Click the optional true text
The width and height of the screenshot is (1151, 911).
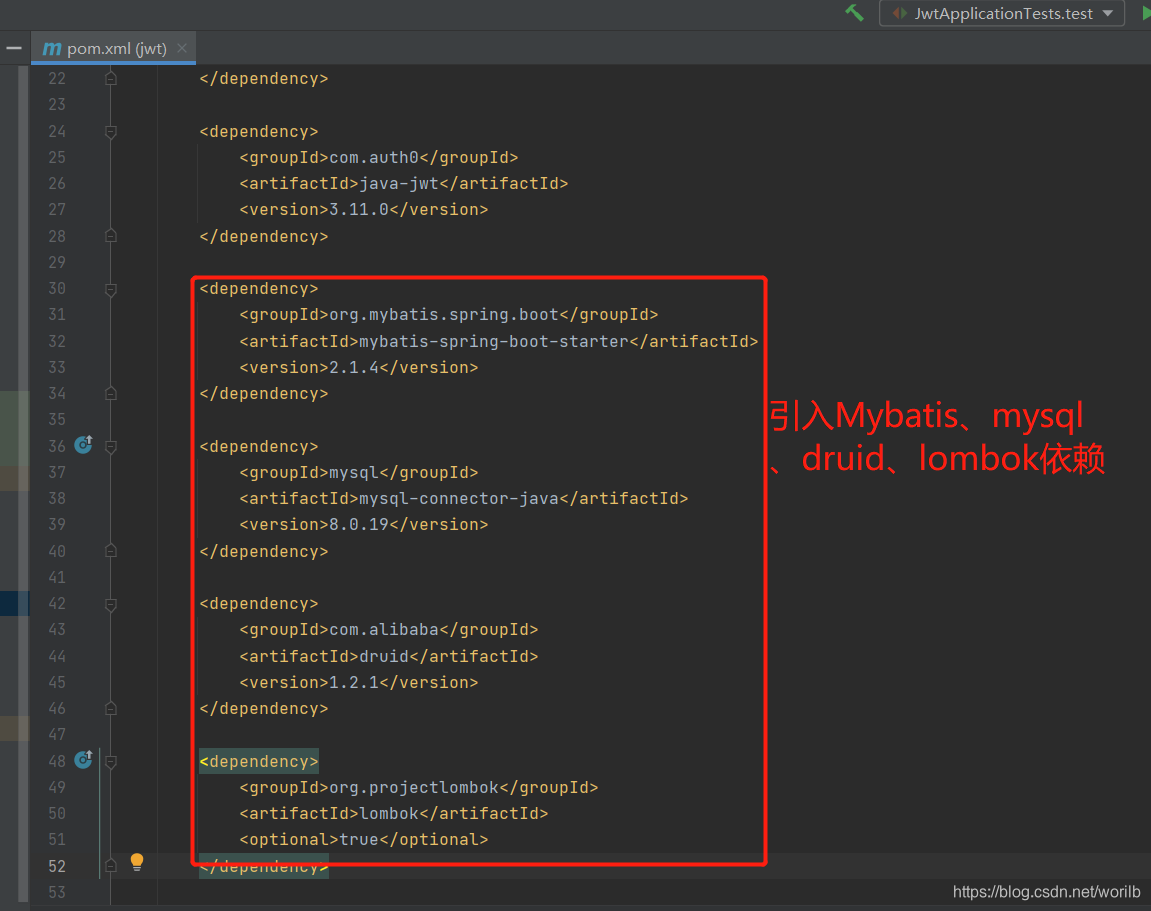point(359,840)
